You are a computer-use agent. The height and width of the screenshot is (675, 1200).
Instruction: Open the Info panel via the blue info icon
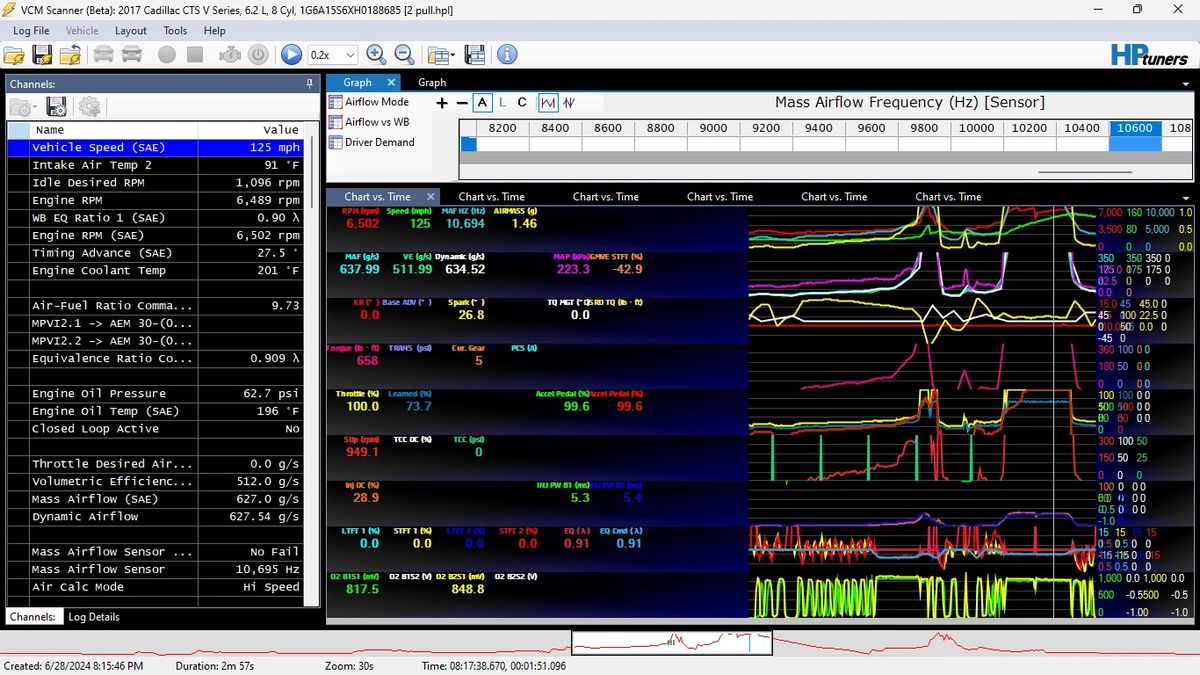[506, 55]
